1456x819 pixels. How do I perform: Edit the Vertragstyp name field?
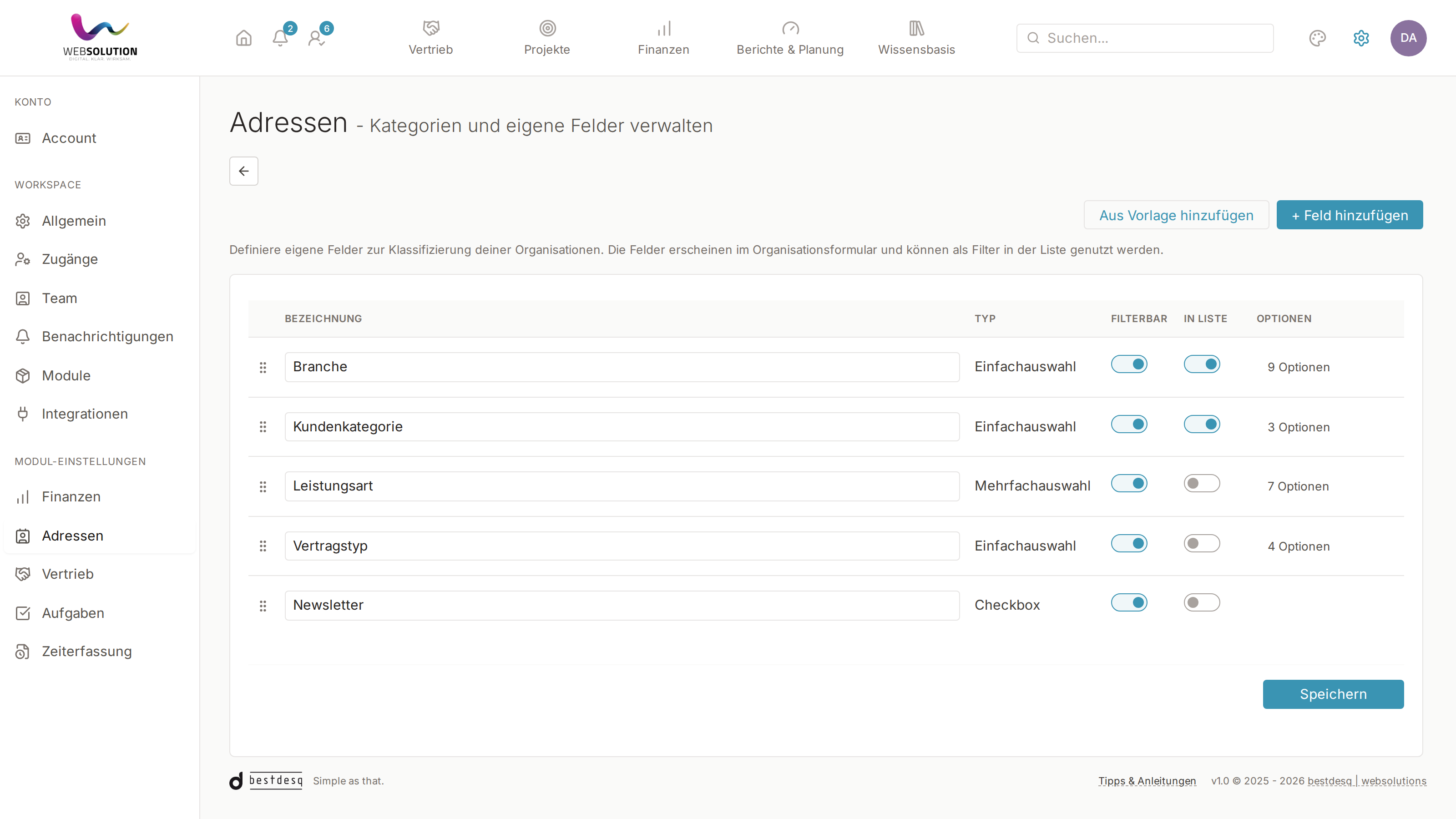click(622, 546)
